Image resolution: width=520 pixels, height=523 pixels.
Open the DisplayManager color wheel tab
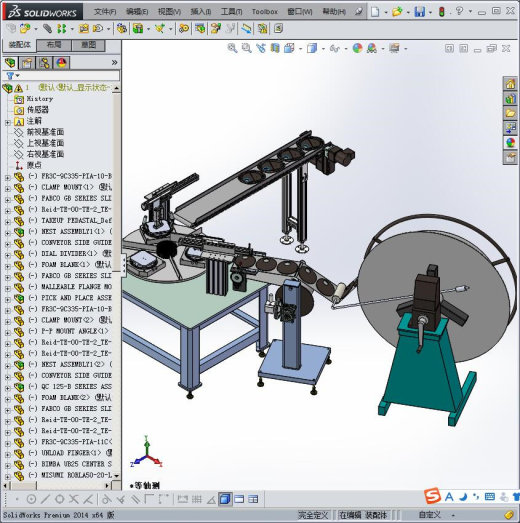[61, 63]
